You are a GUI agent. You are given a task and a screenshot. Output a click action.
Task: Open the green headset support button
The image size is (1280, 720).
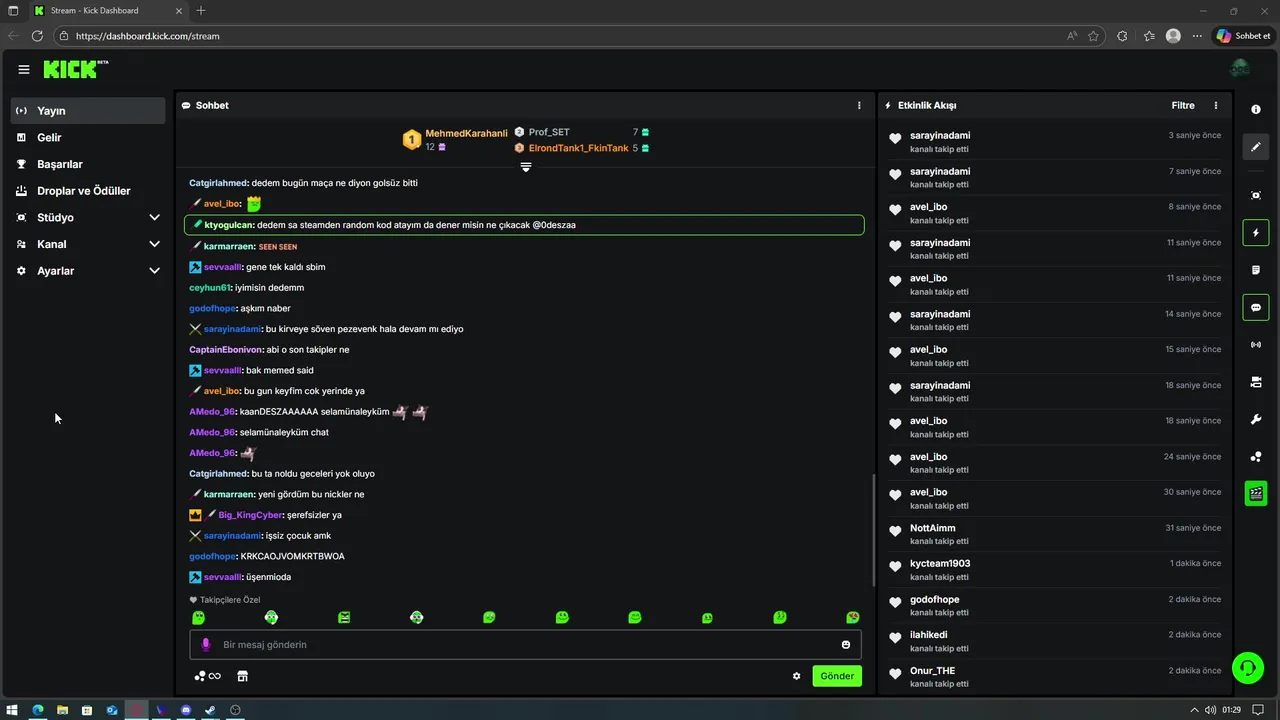[x=1248, y=667]
